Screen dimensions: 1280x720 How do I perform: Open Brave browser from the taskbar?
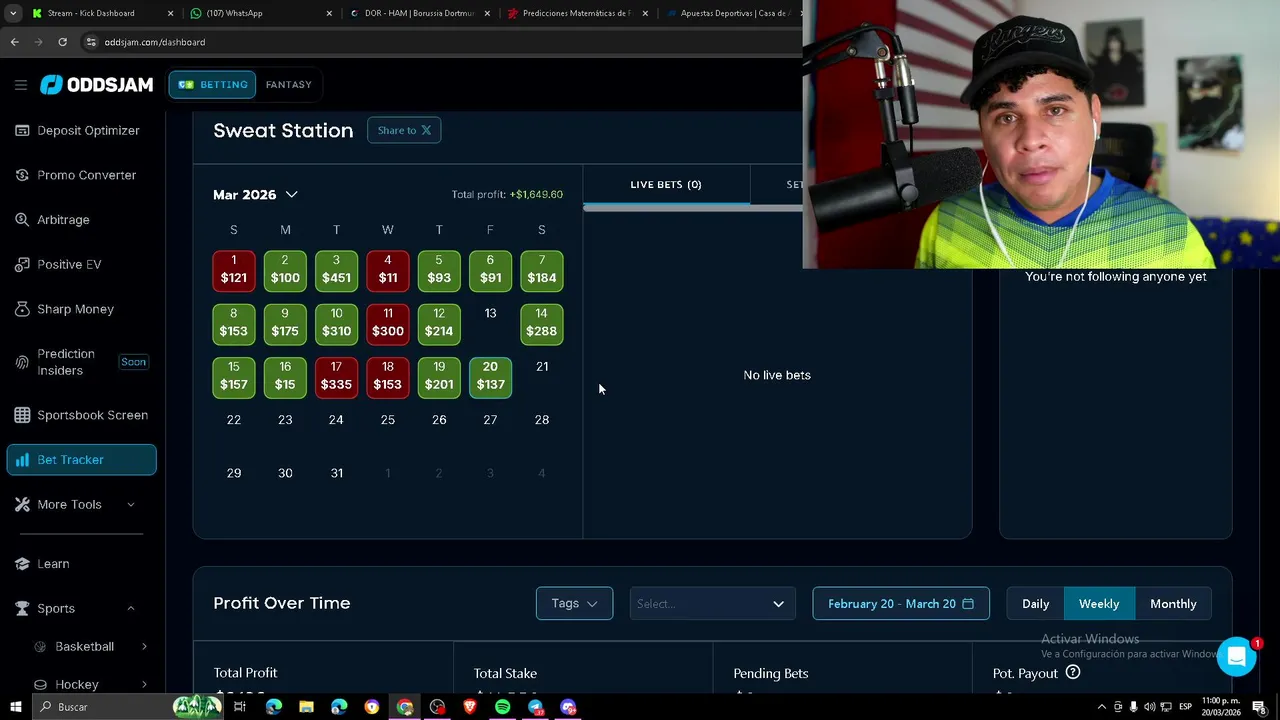pos(470,707)
